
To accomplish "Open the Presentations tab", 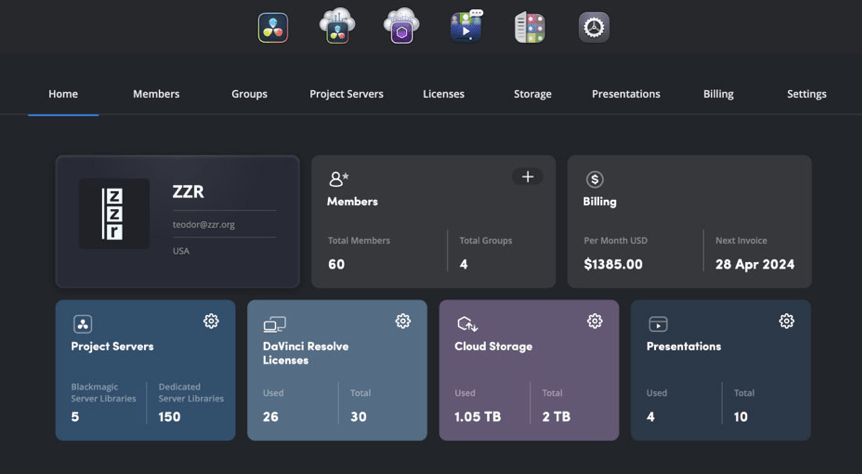I will 626,94.
